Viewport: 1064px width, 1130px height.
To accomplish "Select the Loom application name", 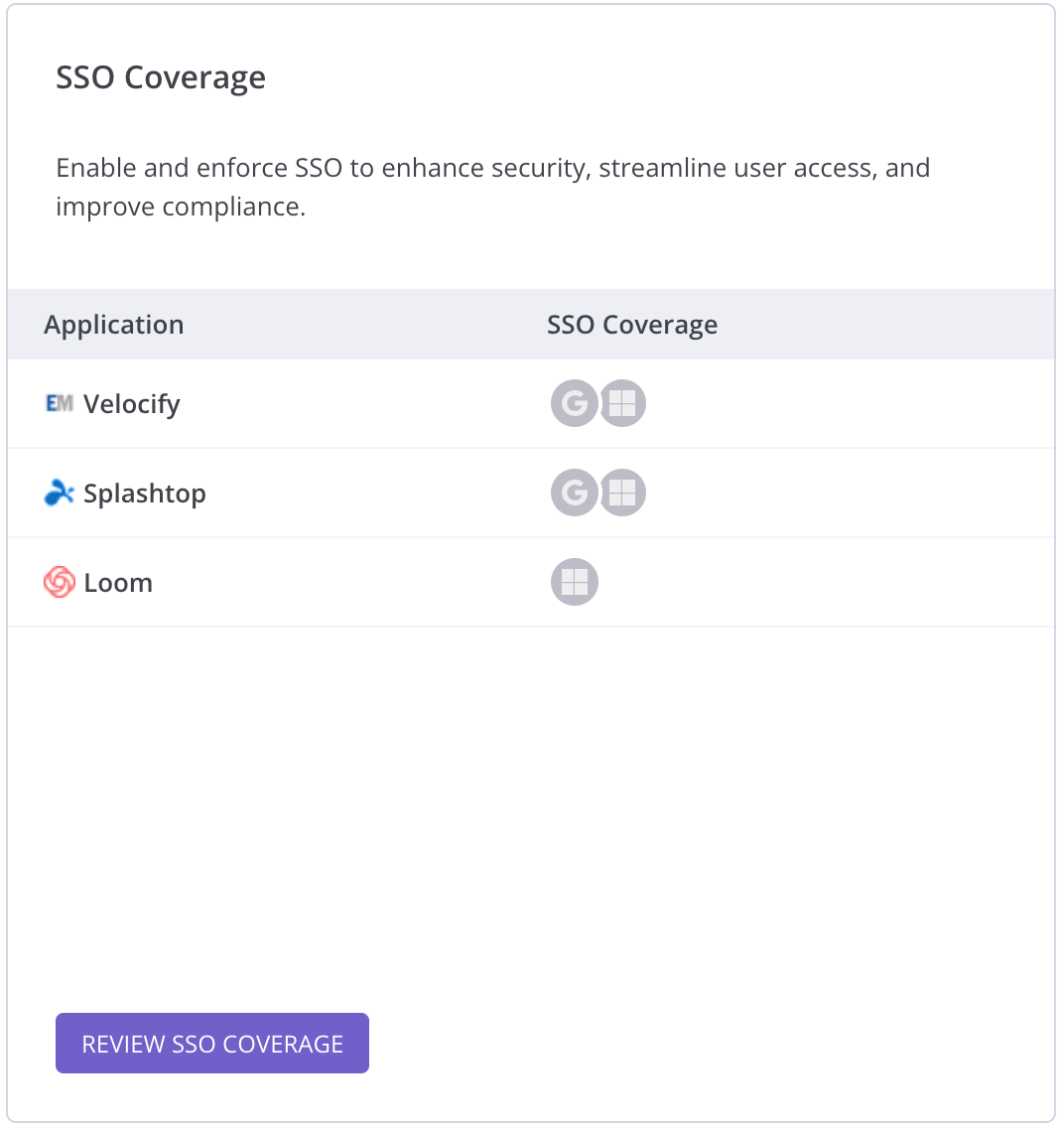I will 118,583.
